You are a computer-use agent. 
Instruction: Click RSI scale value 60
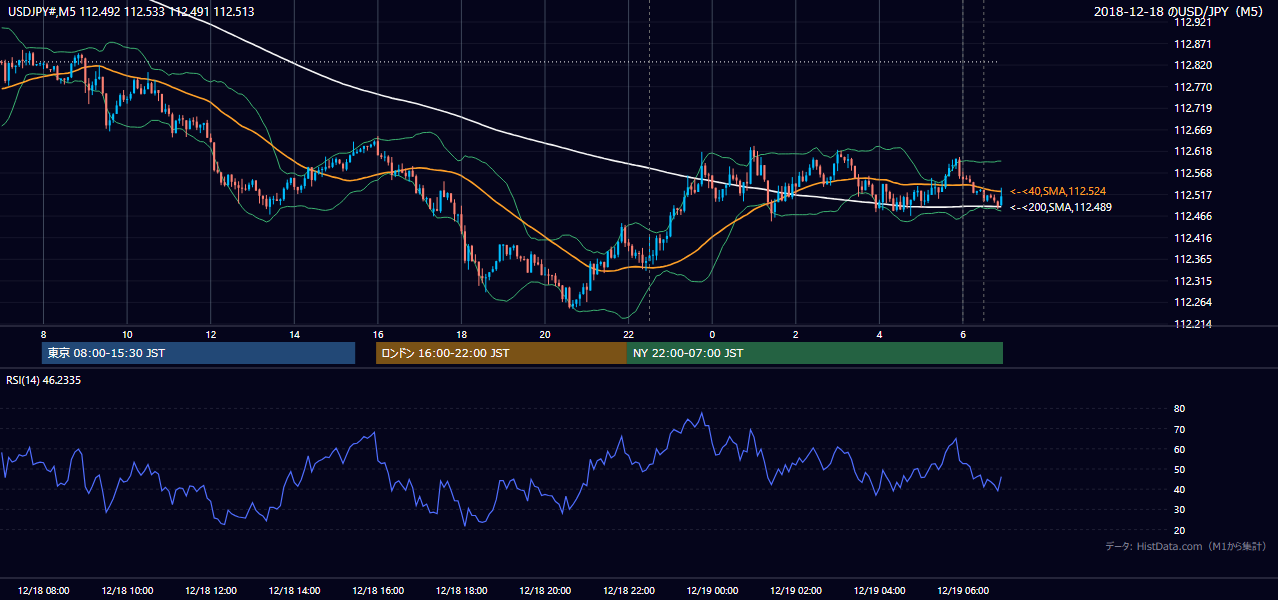pos(1179,449)
